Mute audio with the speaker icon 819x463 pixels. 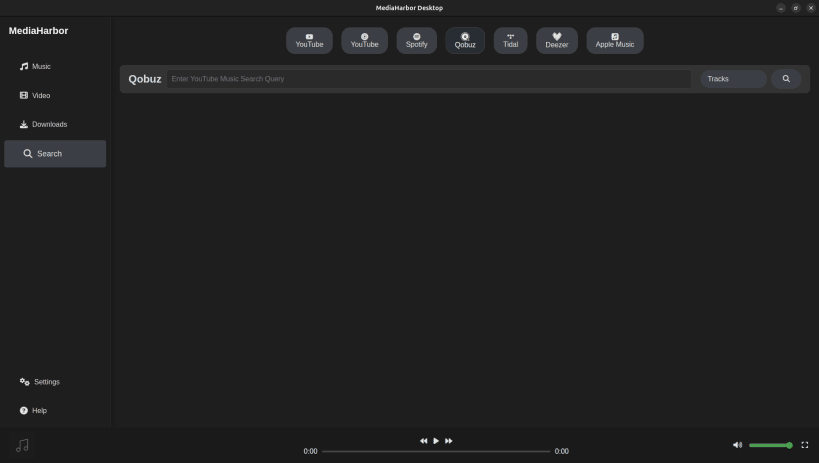(x=738, y=445)
